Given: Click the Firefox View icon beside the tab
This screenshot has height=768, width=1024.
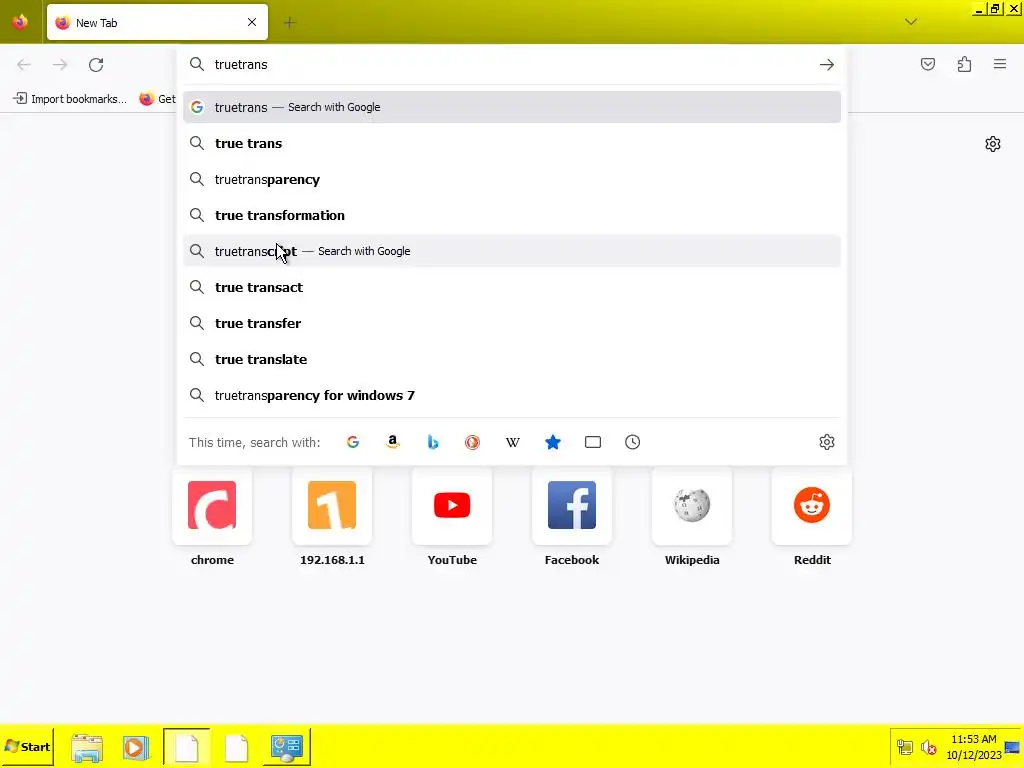Looking at the screenshot, I should [x=20, y=22].
